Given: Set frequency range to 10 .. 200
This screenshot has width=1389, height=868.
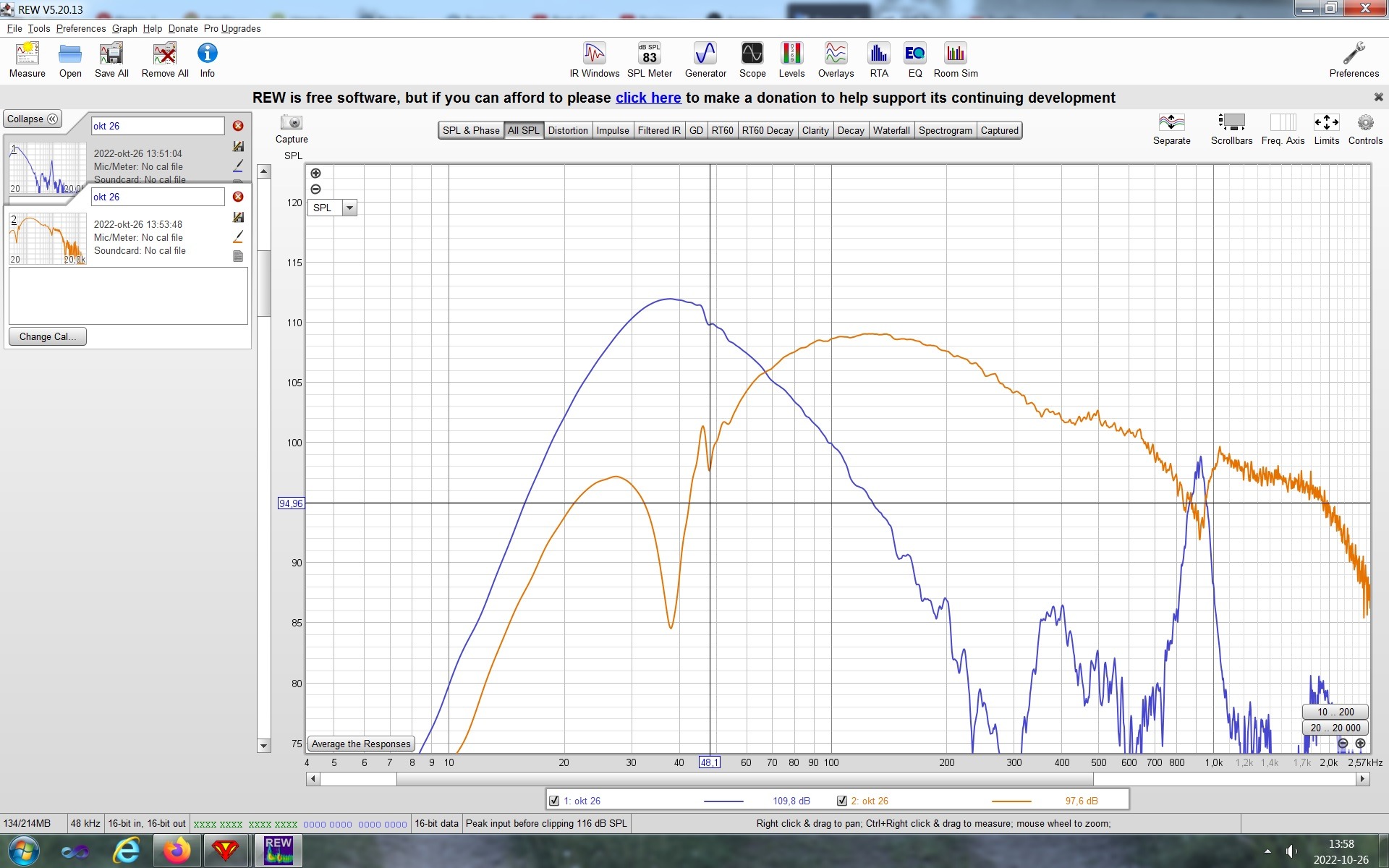Looking at the screenshot, I should point(1335,712).
